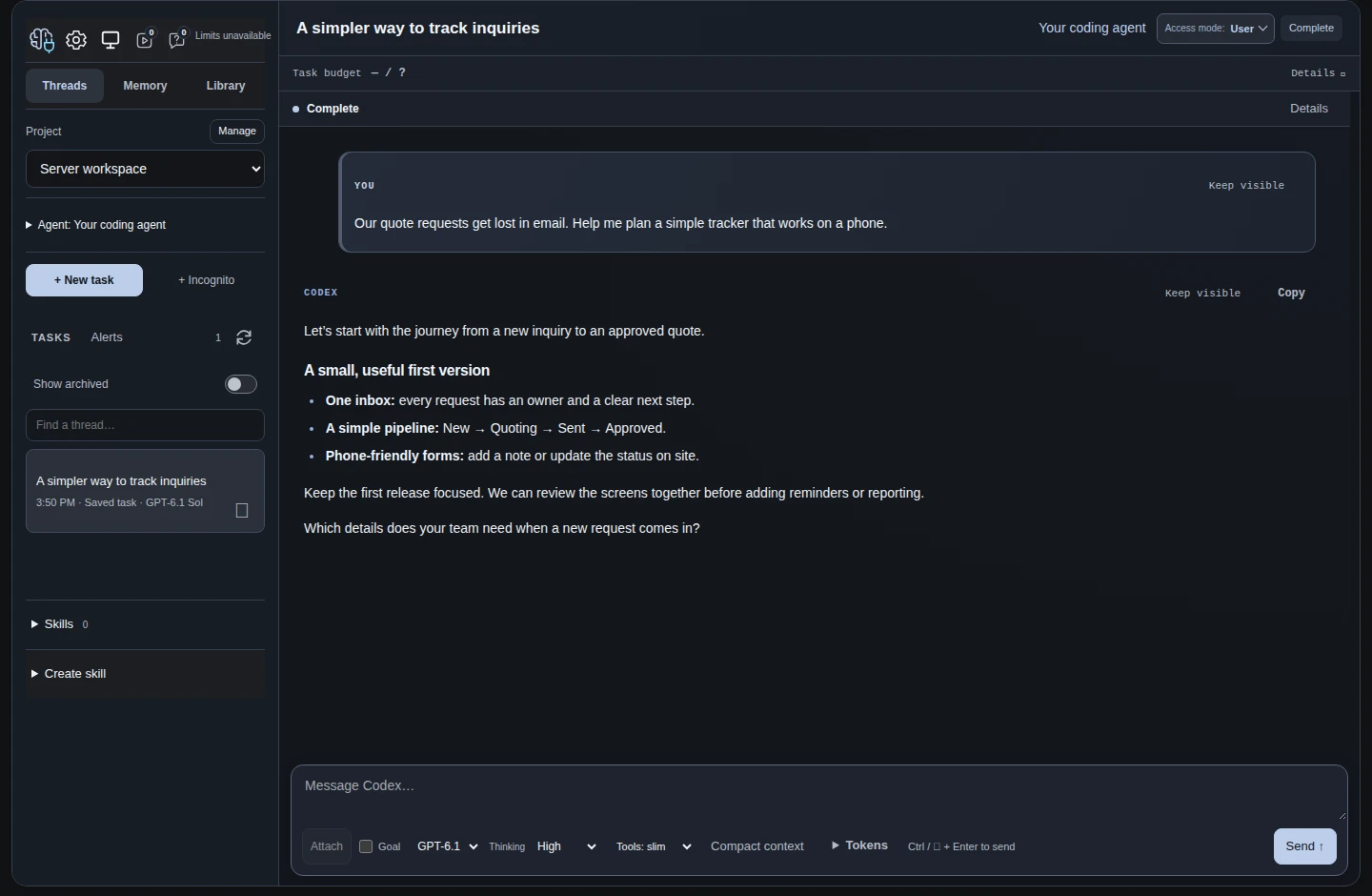The image size is (1372, 896).
Task: Open Details in the Task budget row
Action: [1318, 73]
